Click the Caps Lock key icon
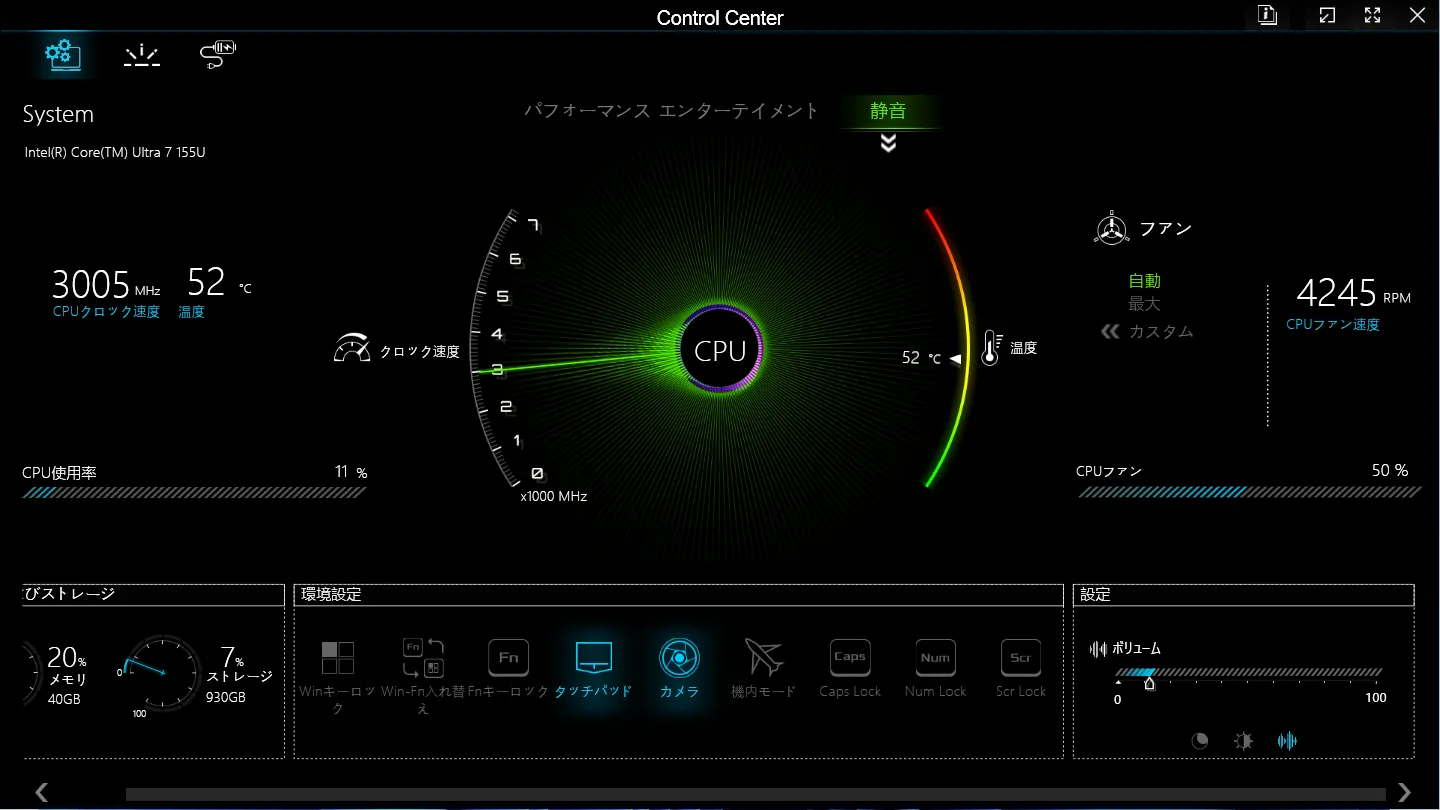The width and height of the screenshot is (1440, 810). [x=850, y=658]
